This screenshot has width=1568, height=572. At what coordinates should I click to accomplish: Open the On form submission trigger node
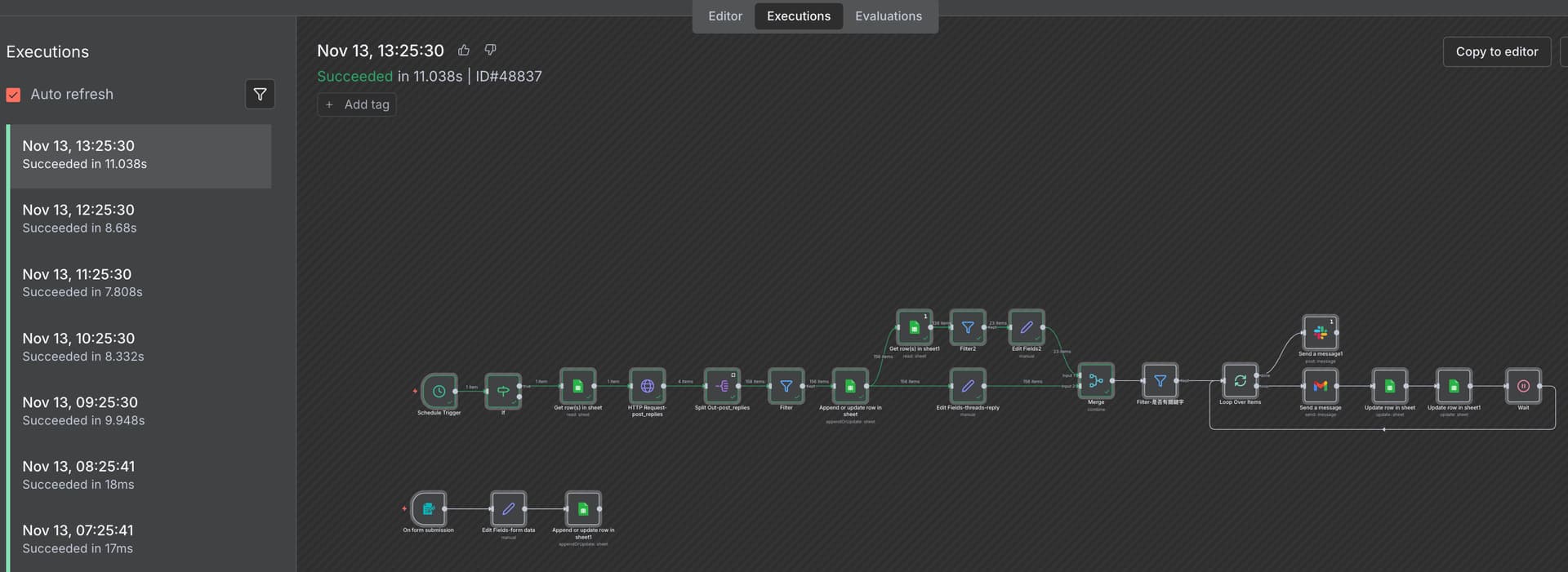tap(428, 508)
